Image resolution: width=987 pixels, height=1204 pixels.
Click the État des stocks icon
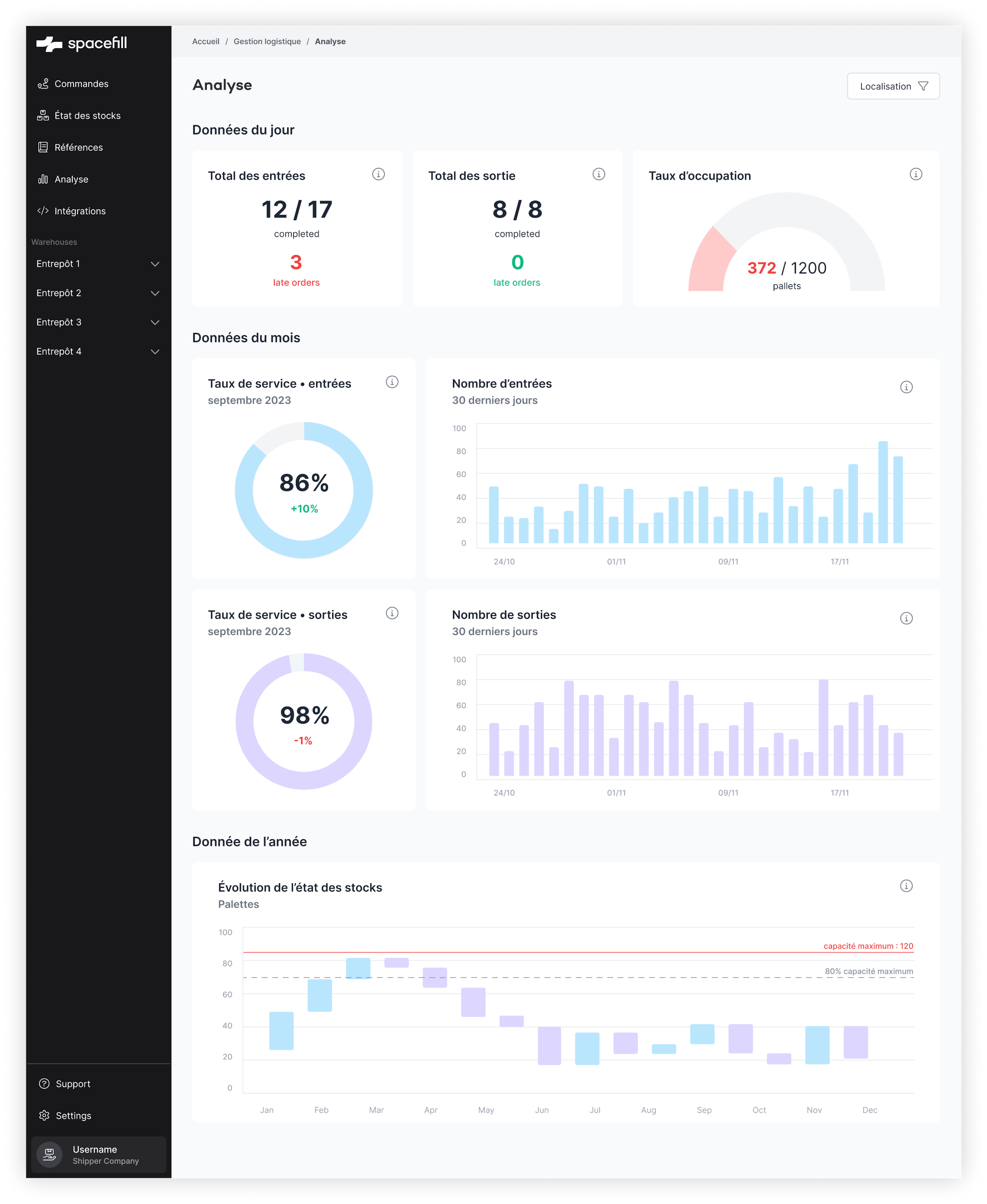click(43, 115)
